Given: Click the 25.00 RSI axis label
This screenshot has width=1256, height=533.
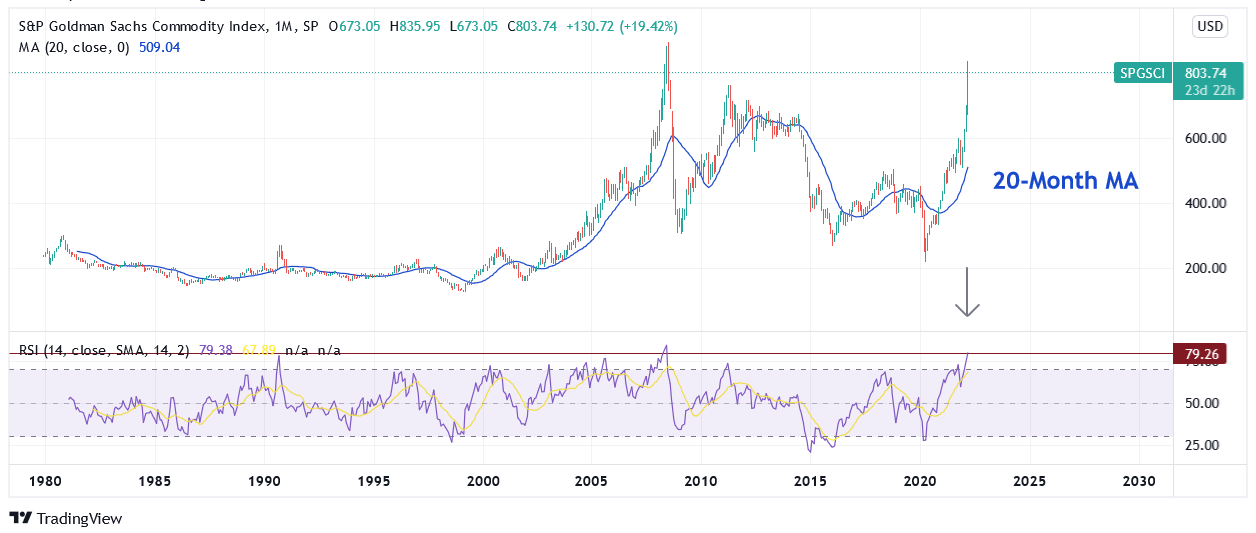Looking at the screenshot, I should click(1202, 445).
